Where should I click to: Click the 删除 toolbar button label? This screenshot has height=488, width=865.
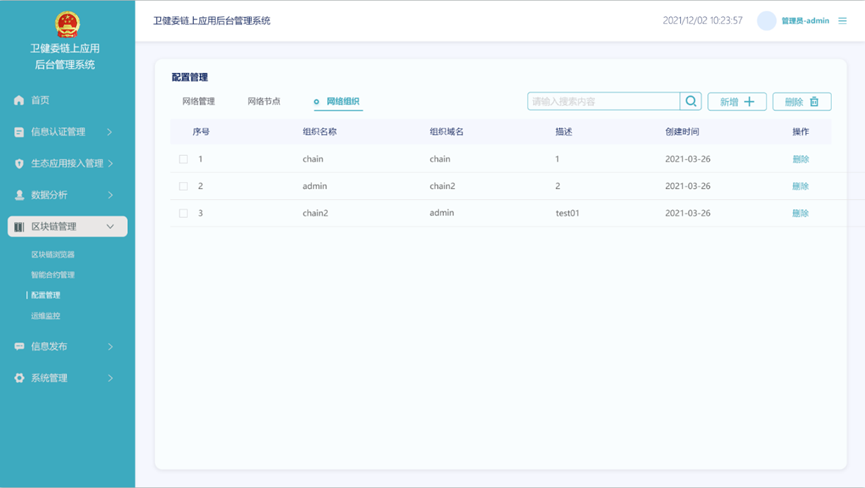(794, 101)
